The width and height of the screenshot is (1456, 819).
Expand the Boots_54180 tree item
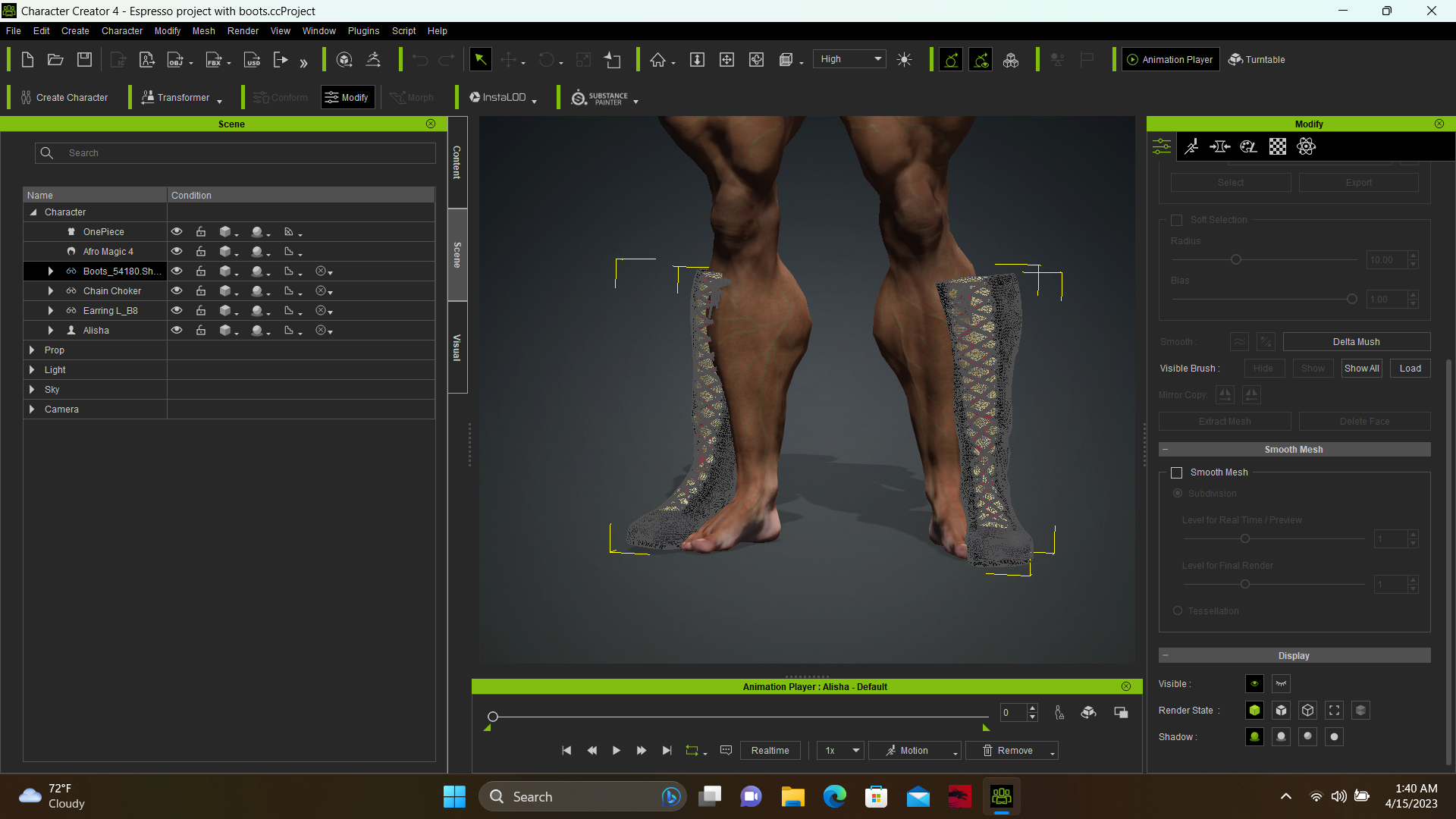51,271
